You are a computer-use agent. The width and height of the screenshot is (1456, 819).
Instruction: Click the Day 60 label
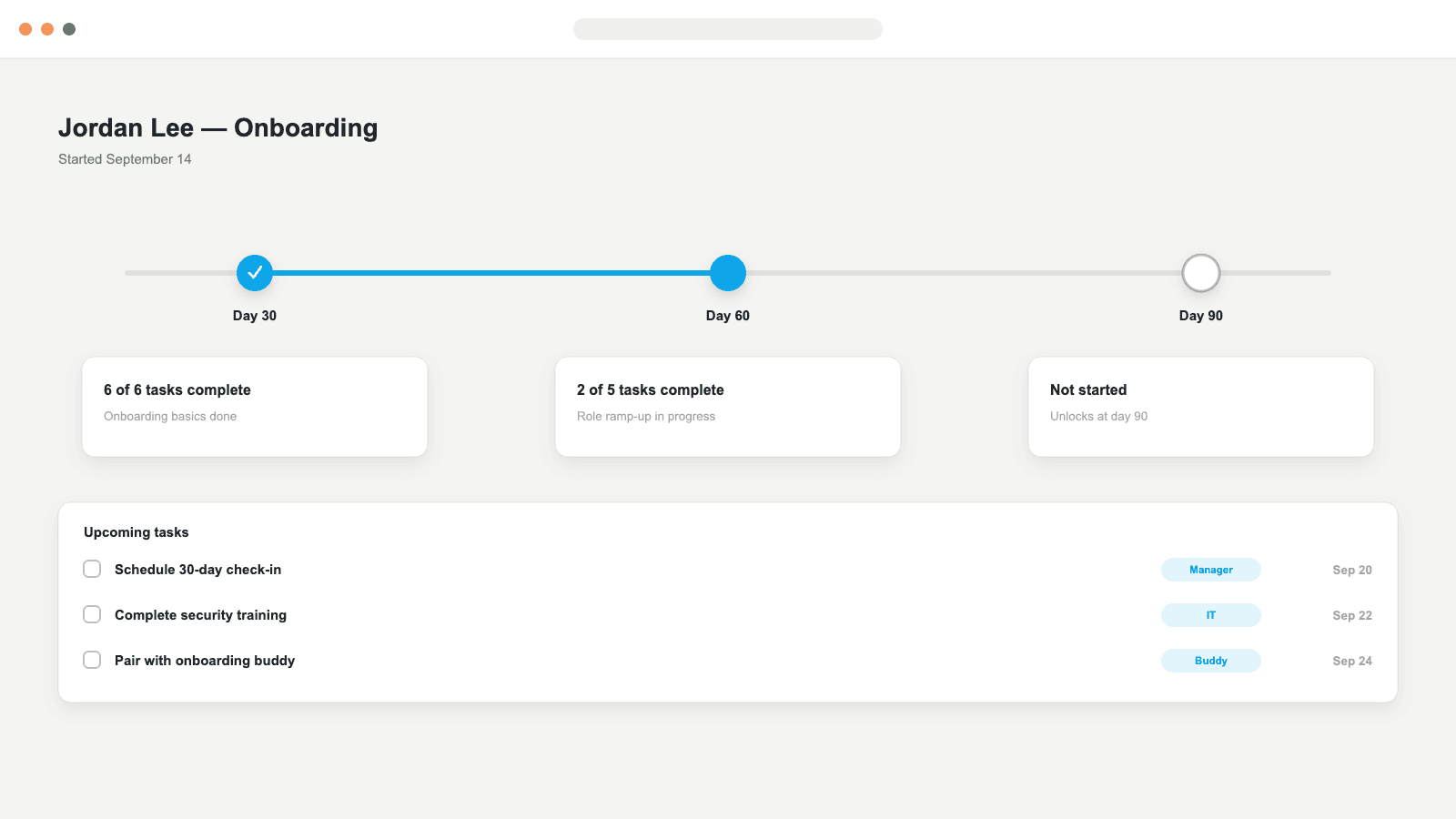click(x=728, y=316)
